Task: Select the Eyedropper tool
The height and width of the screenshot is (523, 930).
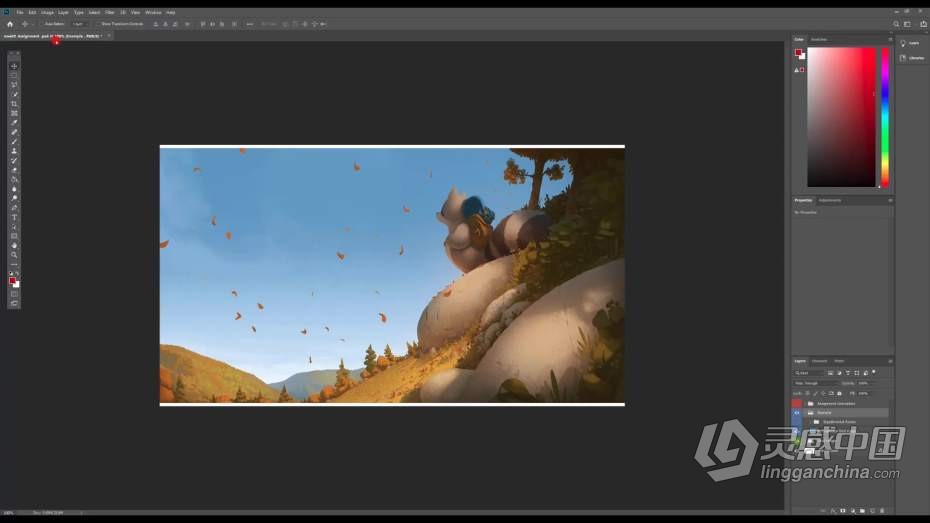Action: 14,123
